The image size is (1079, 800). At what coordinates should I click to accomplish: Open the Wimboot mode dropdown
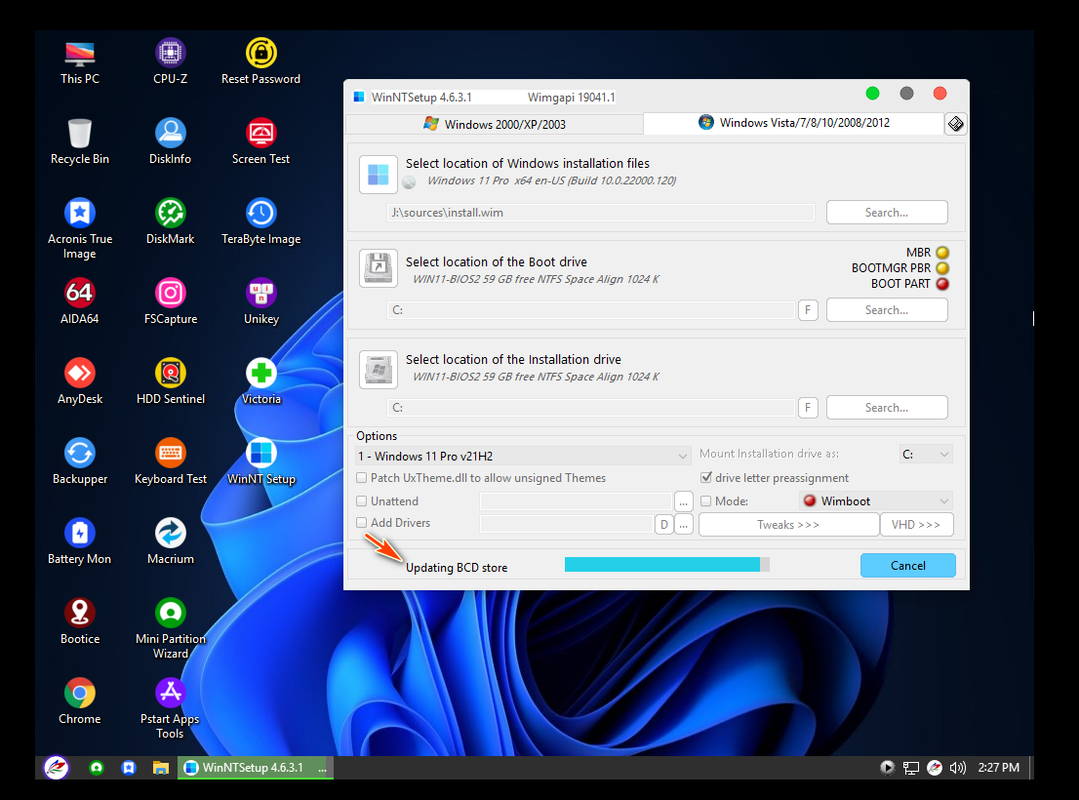coord(876,501)
